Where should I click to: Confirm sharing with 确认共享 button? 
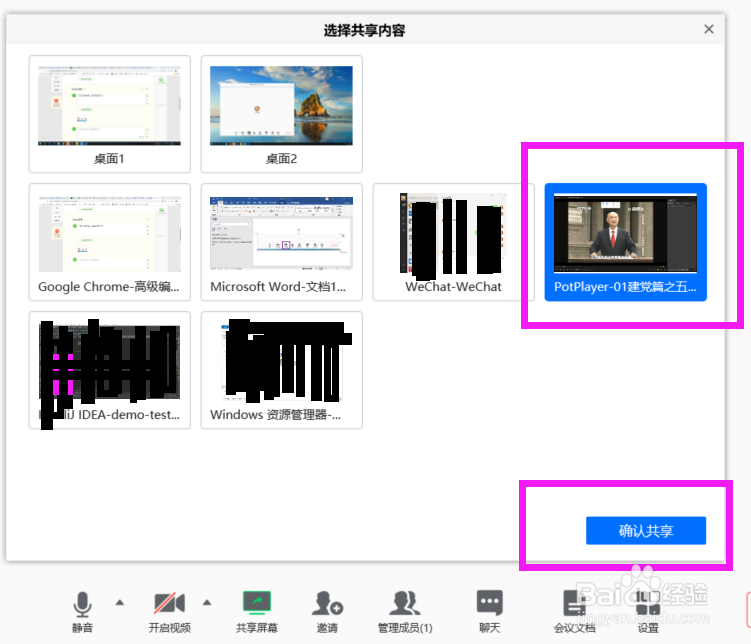coord(646,531)
